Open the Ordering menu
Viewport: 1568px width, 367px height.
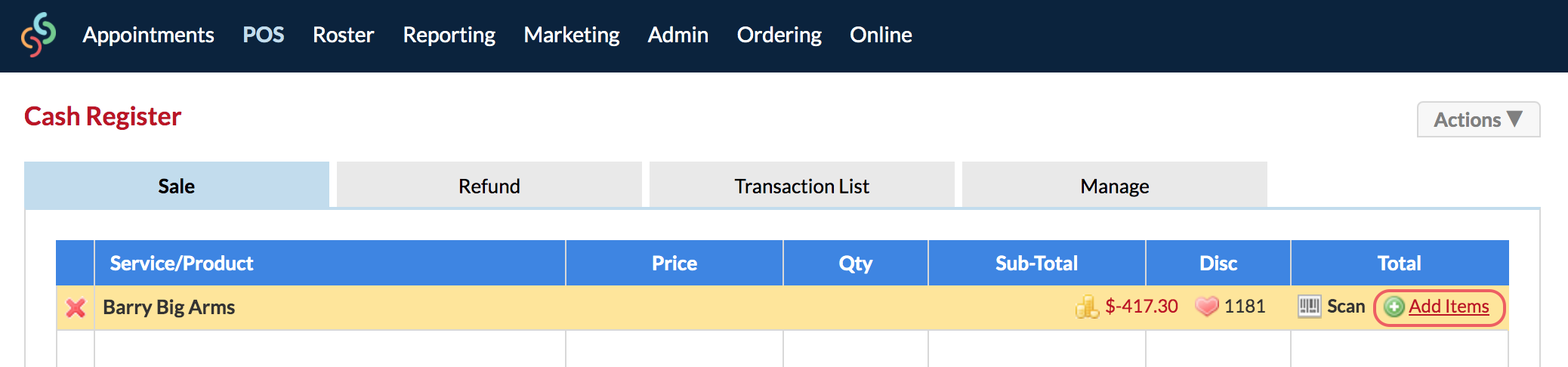click(x=779, y=35)
